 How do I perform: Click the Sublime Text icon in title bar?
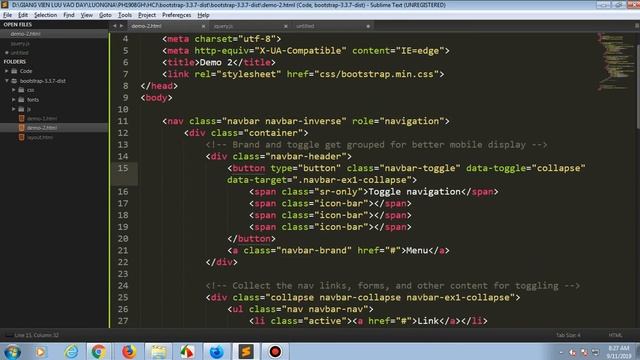5,5
